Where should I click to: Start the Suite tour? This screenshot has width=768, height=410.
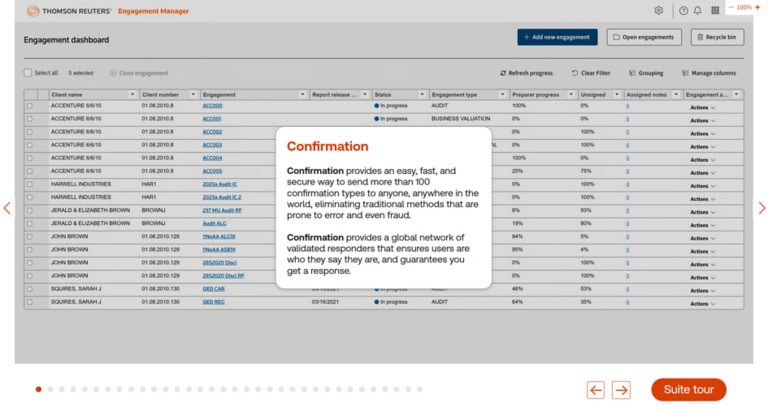[689, 390]
